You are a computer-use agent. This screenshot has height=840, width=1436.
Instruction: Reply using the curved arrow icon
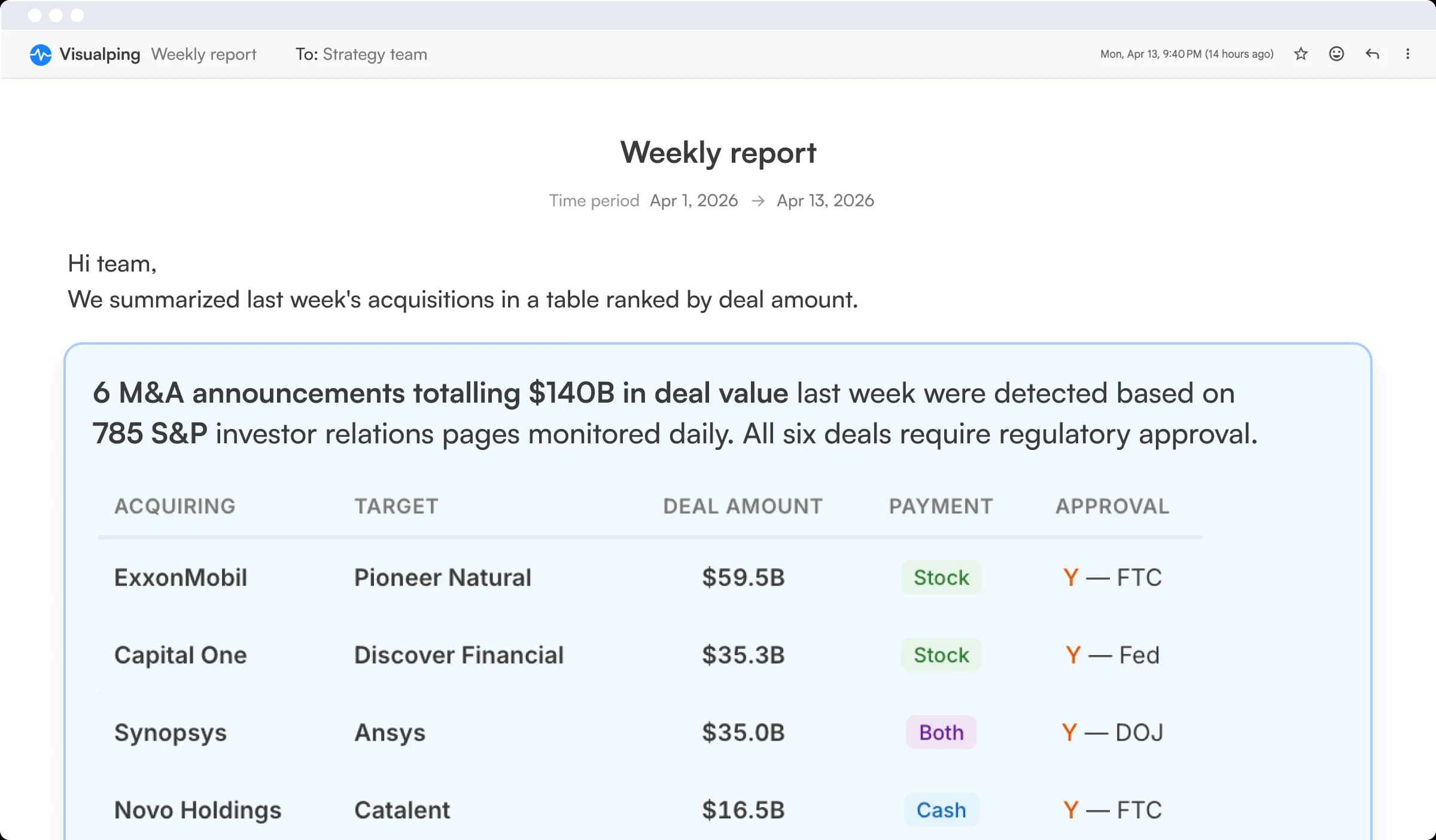[1372, 54]
